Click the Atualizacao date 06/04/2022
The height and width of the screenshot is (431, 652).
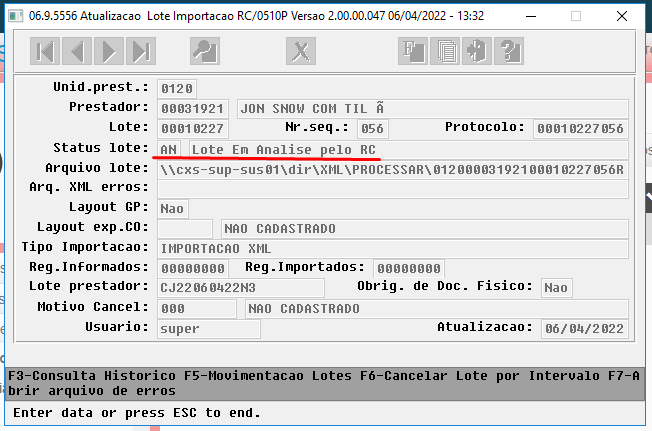point(585,329)
